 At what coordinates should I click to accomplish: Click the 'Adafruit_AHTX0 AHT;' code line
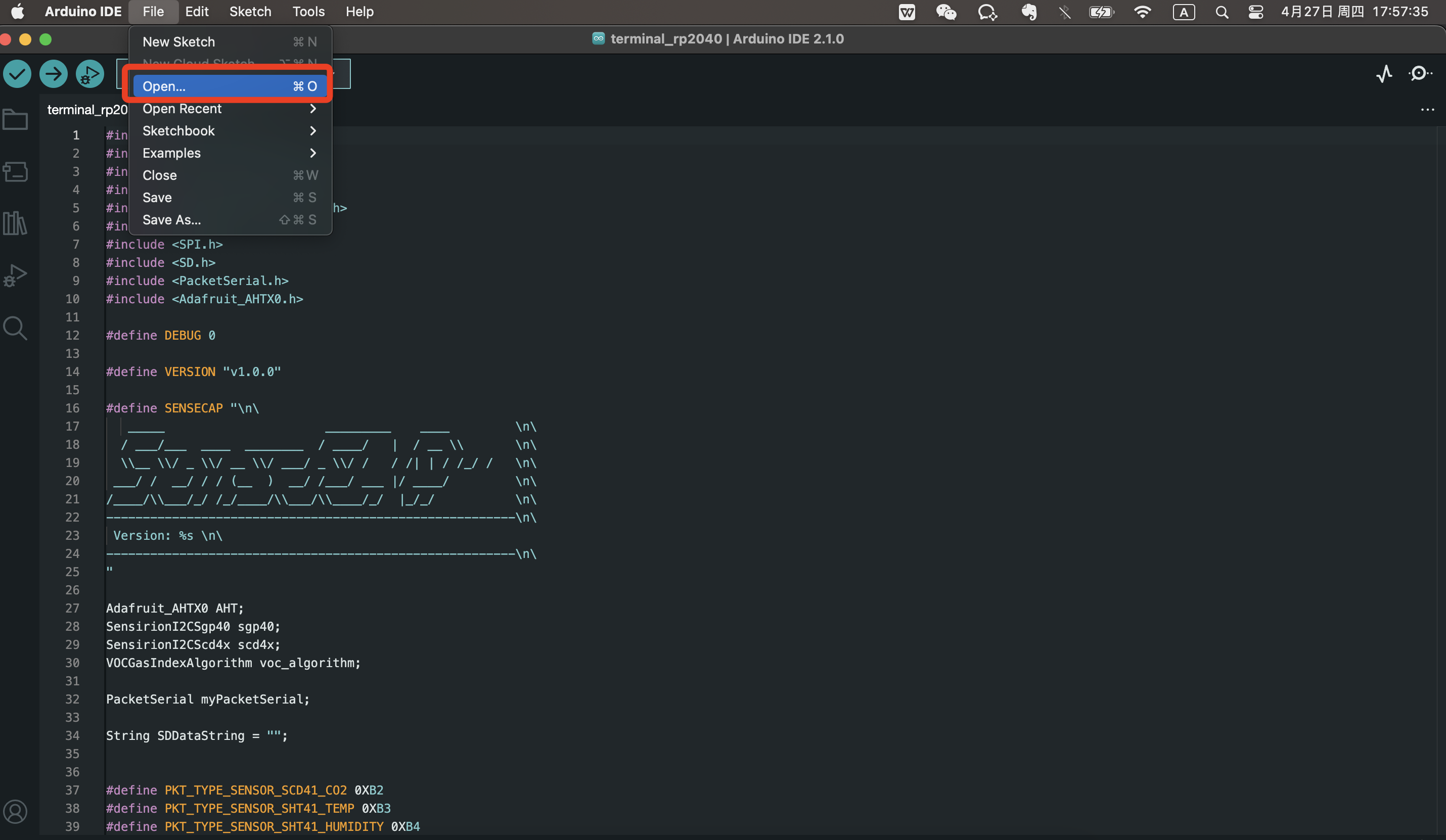pyautogui.click(x=175, y=608)
